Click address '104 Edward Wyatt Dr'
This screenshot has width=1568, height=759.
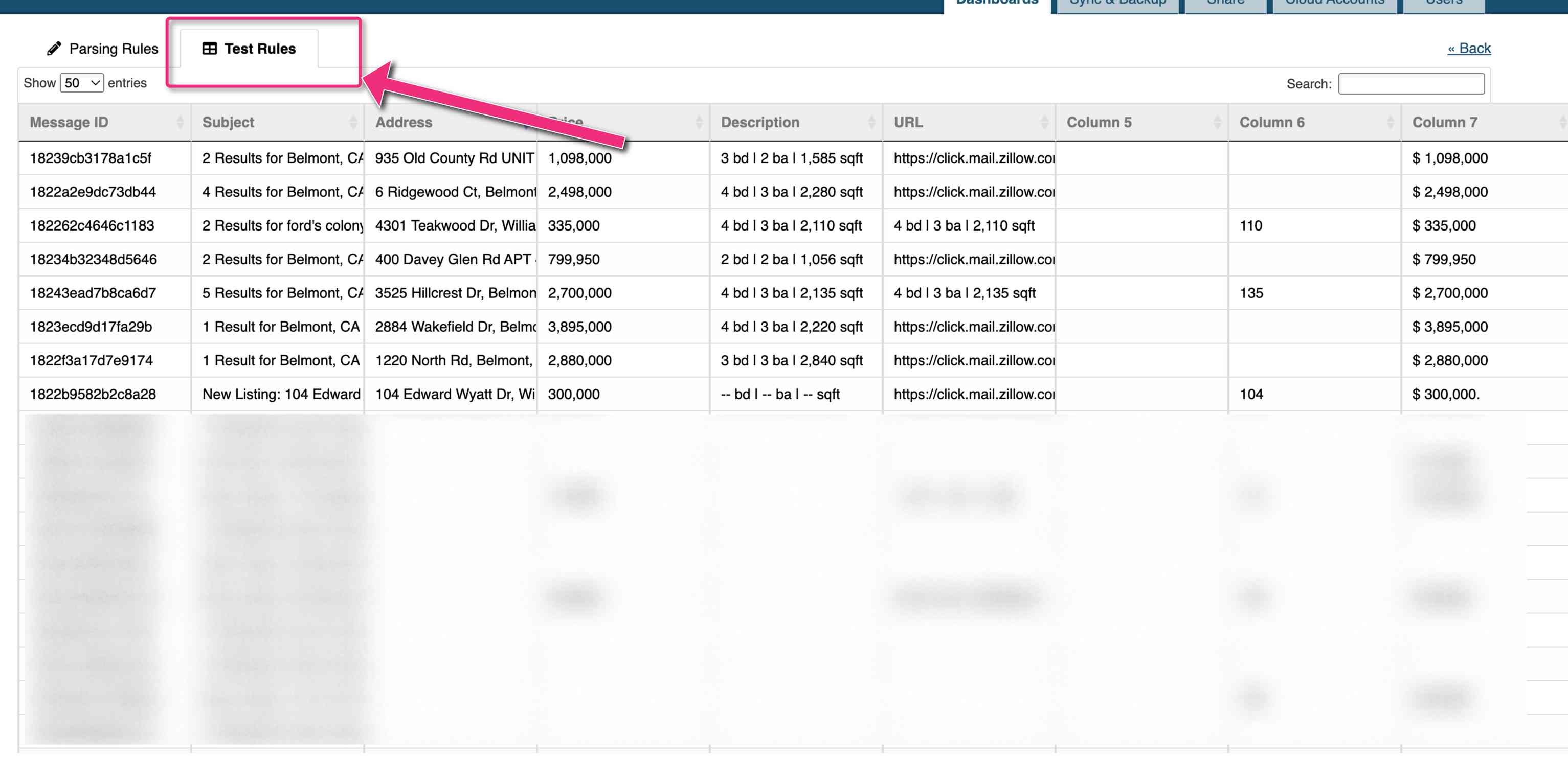pyautogui.click(x=455, y=395)
